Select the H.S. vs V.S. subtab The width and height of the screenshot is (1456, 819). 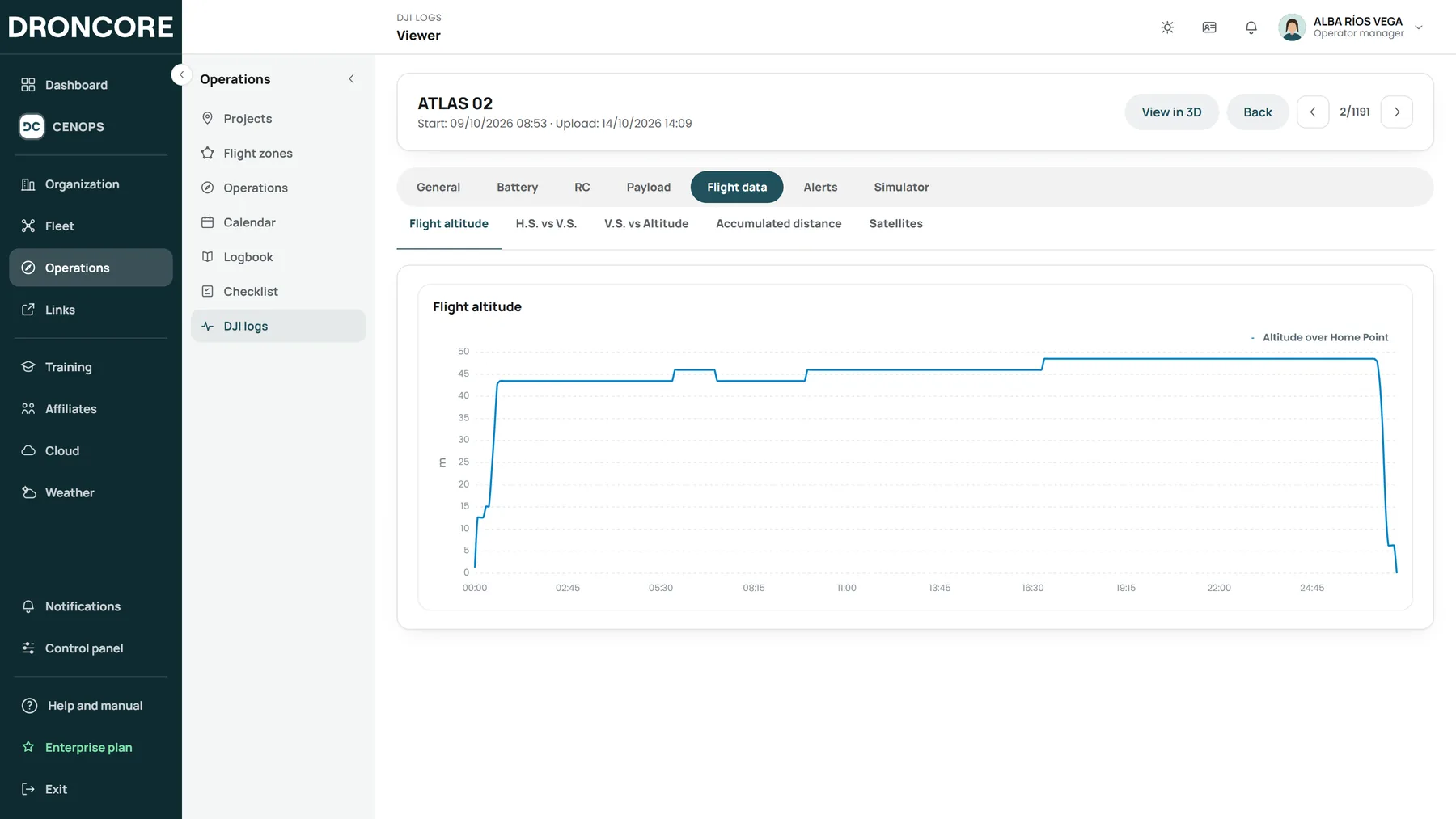point(546,224)
